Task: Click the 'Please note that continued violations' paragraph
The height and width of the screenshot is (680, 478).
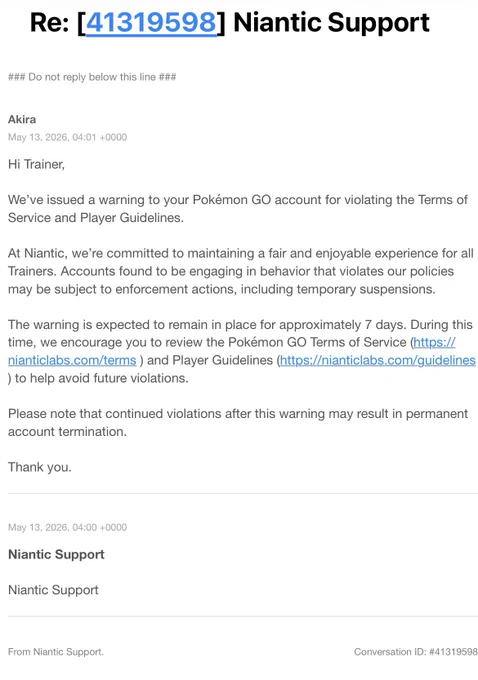Action: click(x=238, y=422)
